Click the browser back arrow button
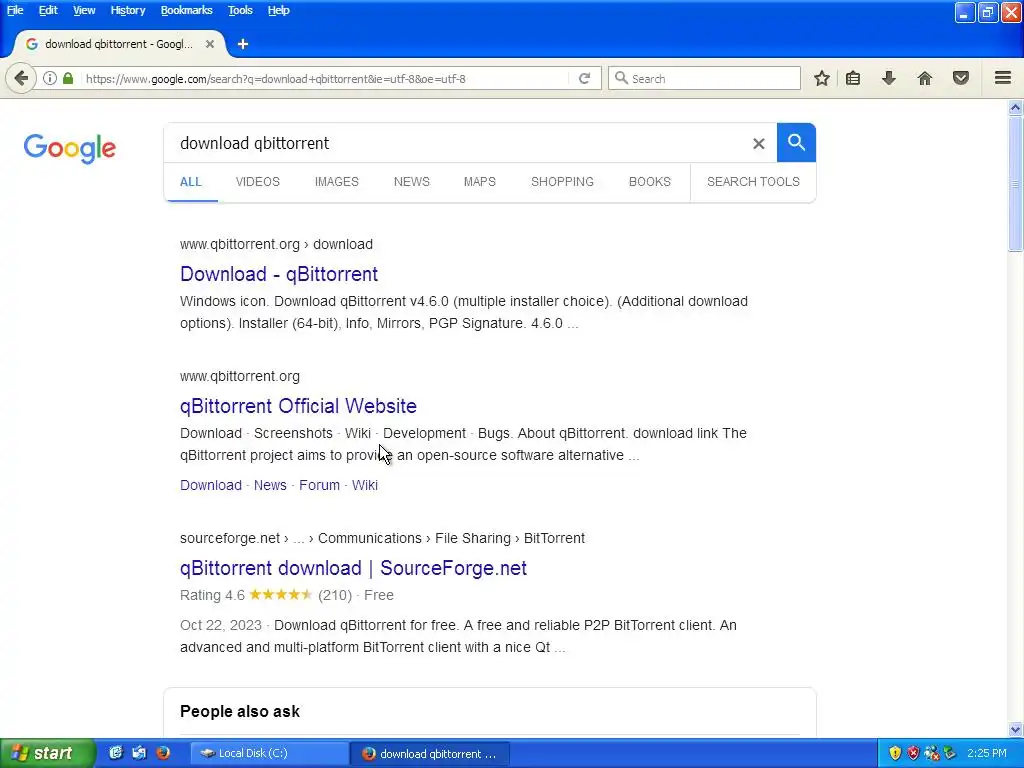Viewport: 1024px width, 768px height. coord(21,78)
